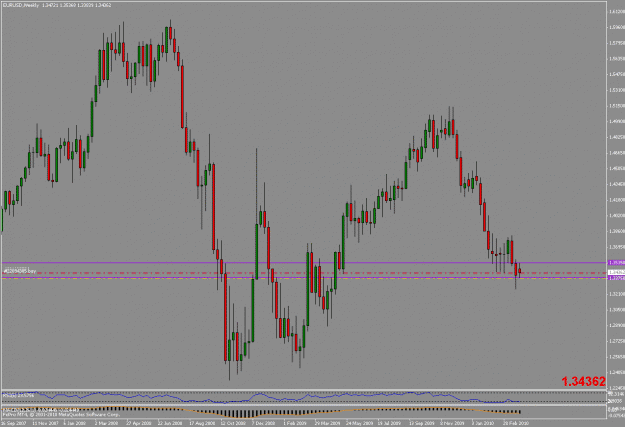Click the 28 Feb 2010 date label
This screenshot has height=427, width=625.
tap(515, 423)
